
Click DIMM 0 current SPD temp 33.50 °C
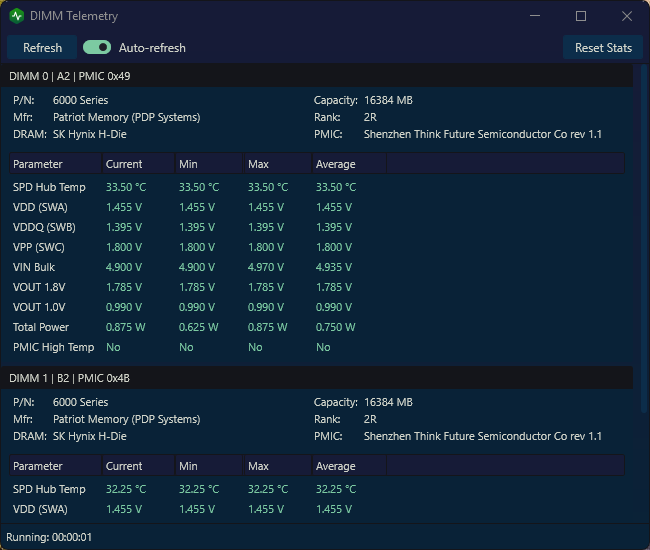point(126,187)
